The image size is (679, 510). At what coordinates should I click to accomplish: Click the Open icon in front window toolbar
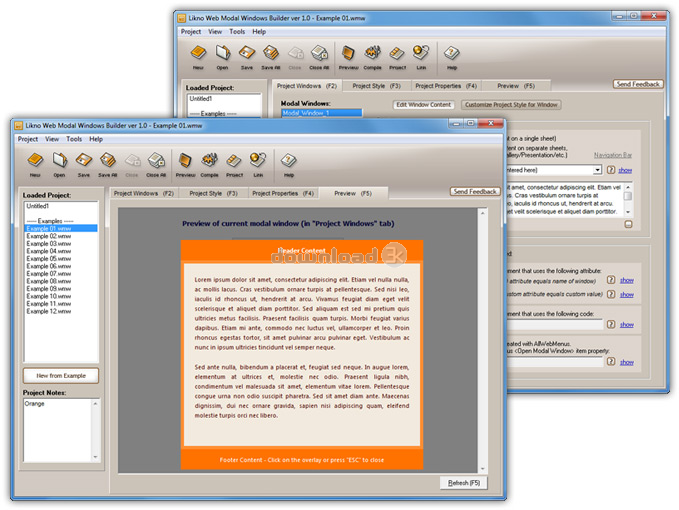pyautogui.click(x=60, y=161)
